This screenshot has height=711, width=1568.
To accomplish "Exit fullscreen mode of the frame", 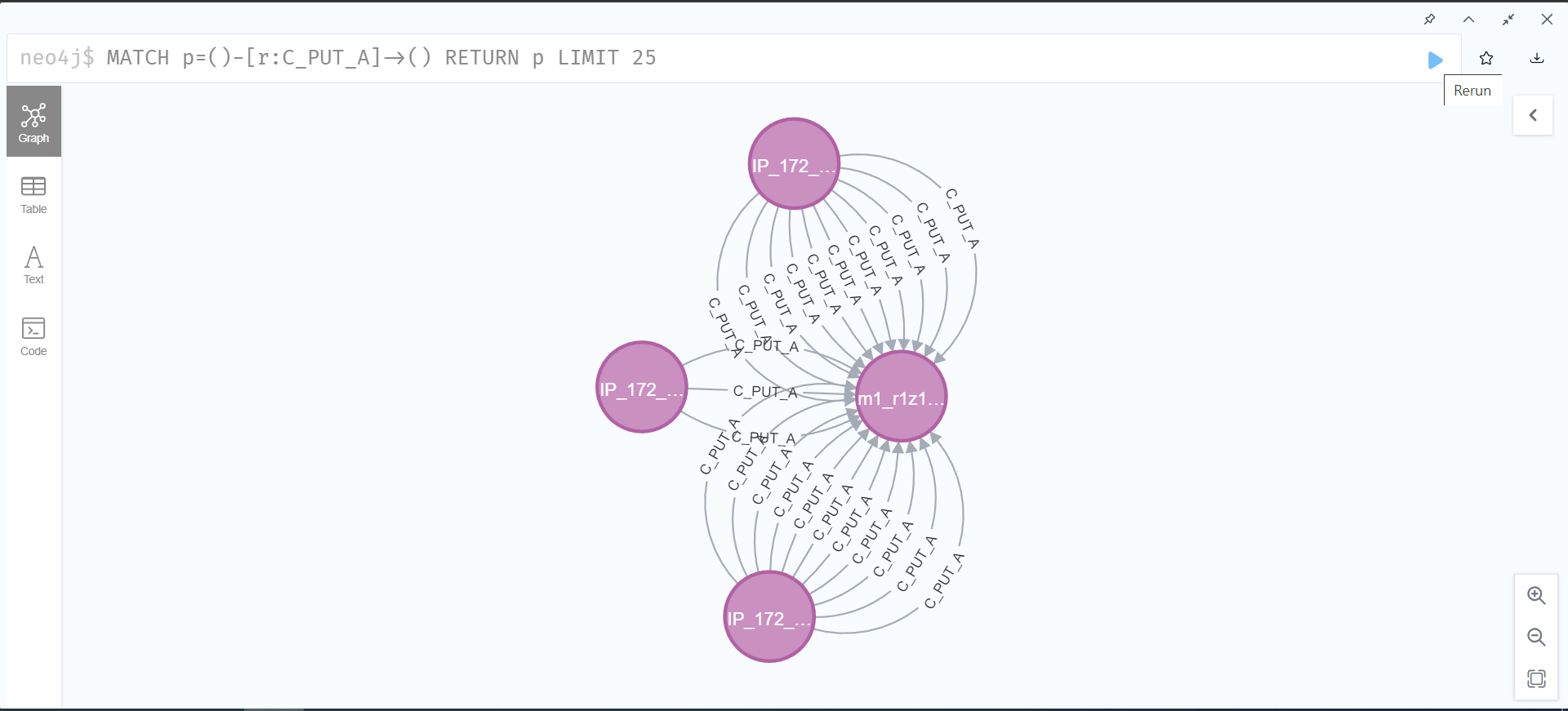I will pyautogui.click(x=1508, y=20).
